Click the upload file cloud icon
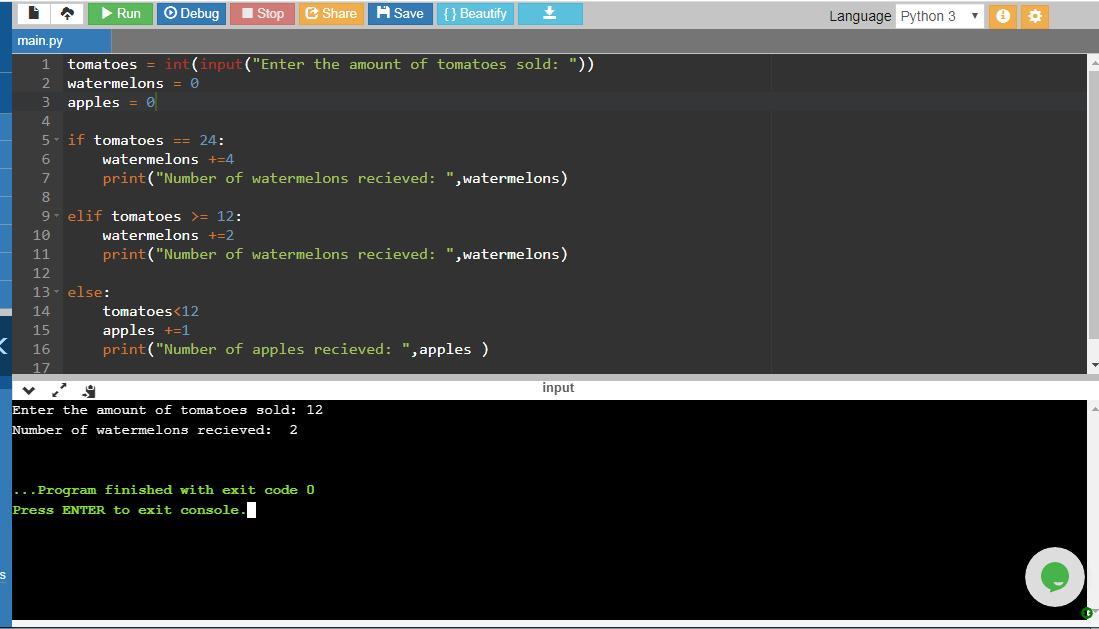Viewport: 1099px width, 629px height. (67, 14)
